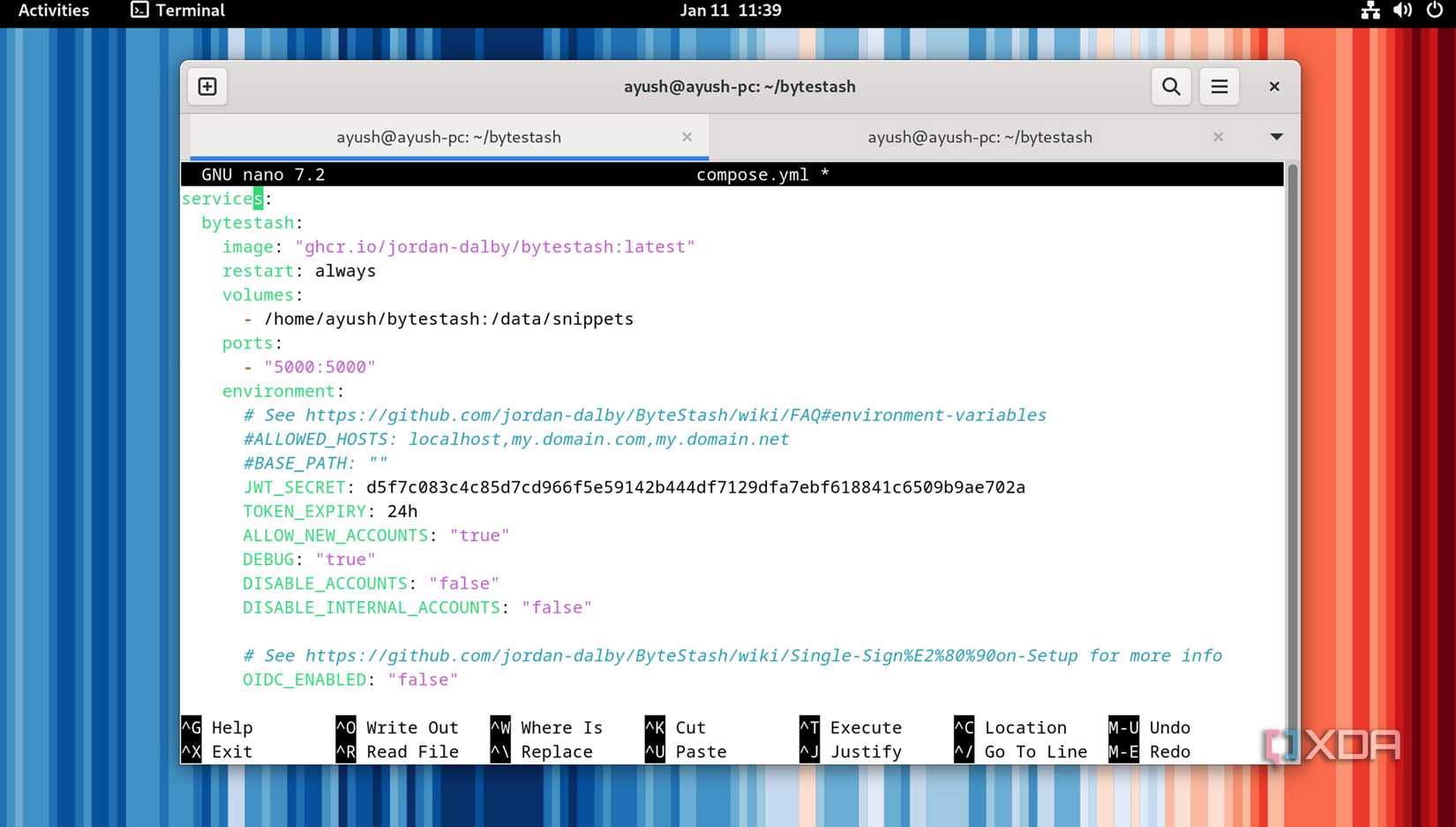Open a new terminal tab
This screenshot has width=1456, height=827.
tap(206, 86)
